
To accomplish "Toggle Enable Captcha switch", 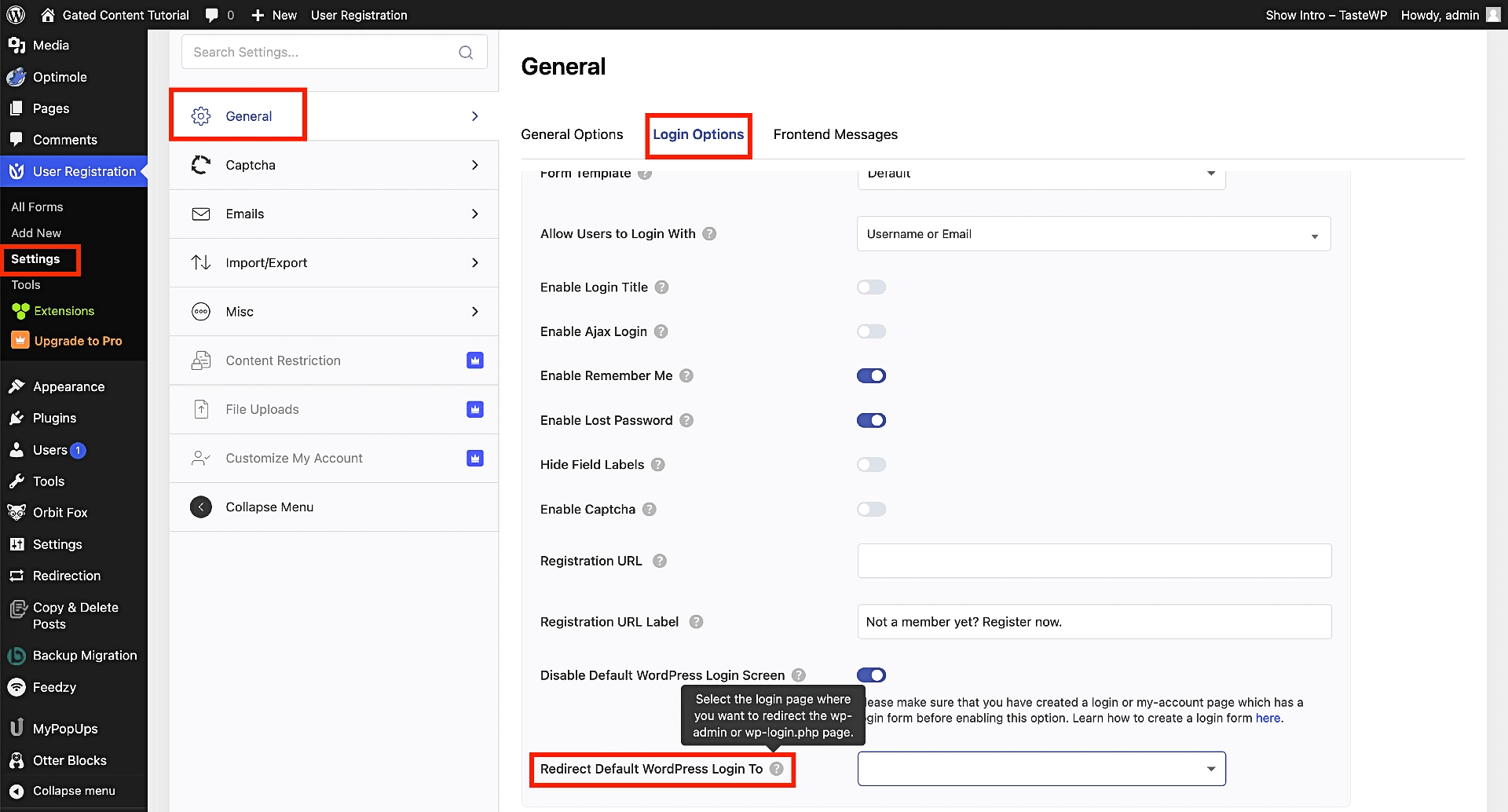I will coord(871,509).
